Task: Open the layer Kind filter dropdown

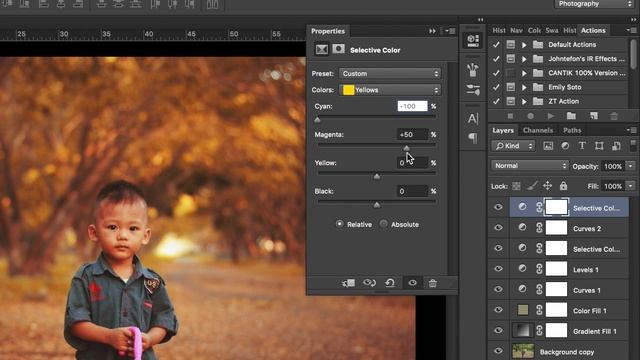Action: pyautogui.click(x=513, y=146)
